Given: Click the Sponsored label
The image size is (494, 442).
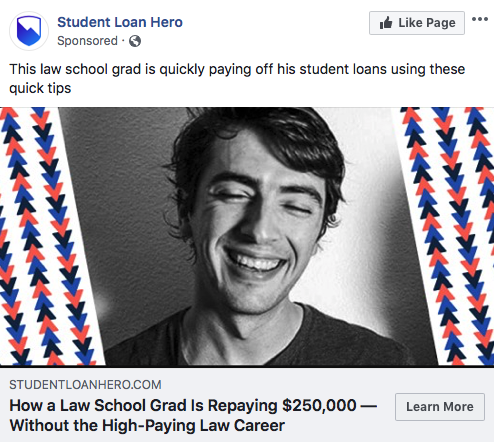Looking at the screenshot, I should [x=87, y=41].
